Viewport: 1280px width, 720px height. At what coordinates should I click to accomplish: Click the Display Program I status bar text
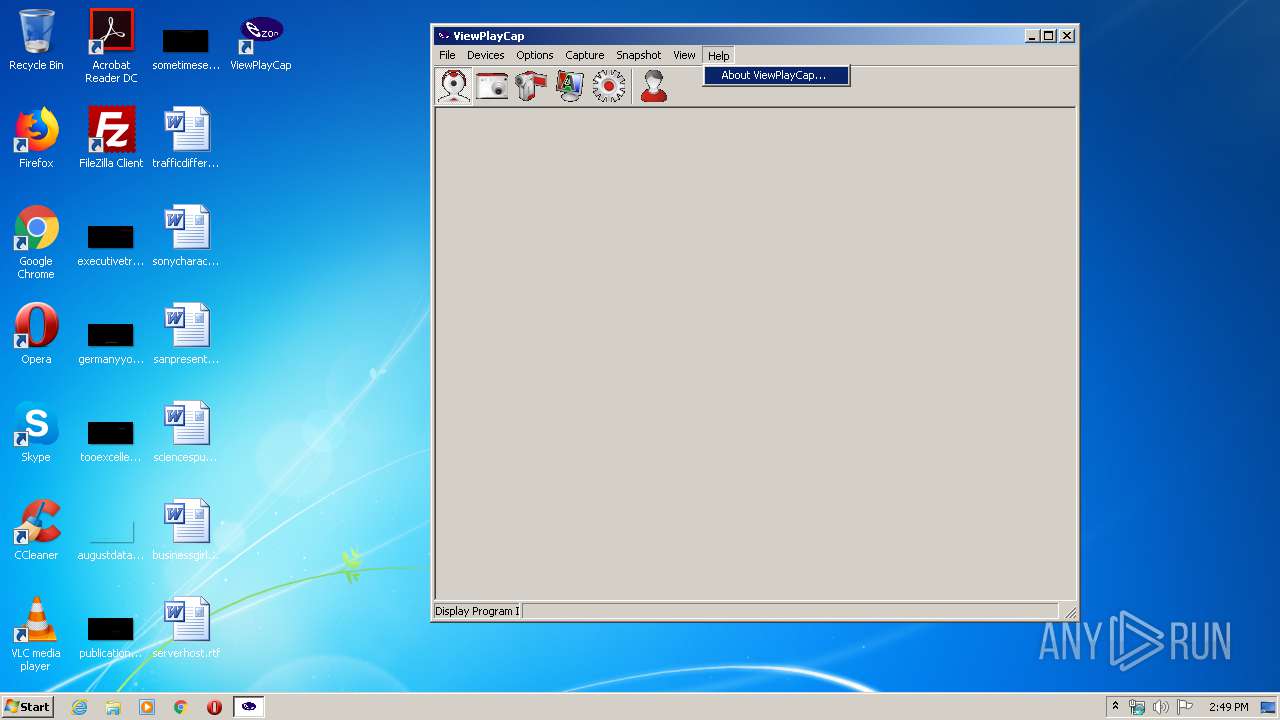point(477,611)
